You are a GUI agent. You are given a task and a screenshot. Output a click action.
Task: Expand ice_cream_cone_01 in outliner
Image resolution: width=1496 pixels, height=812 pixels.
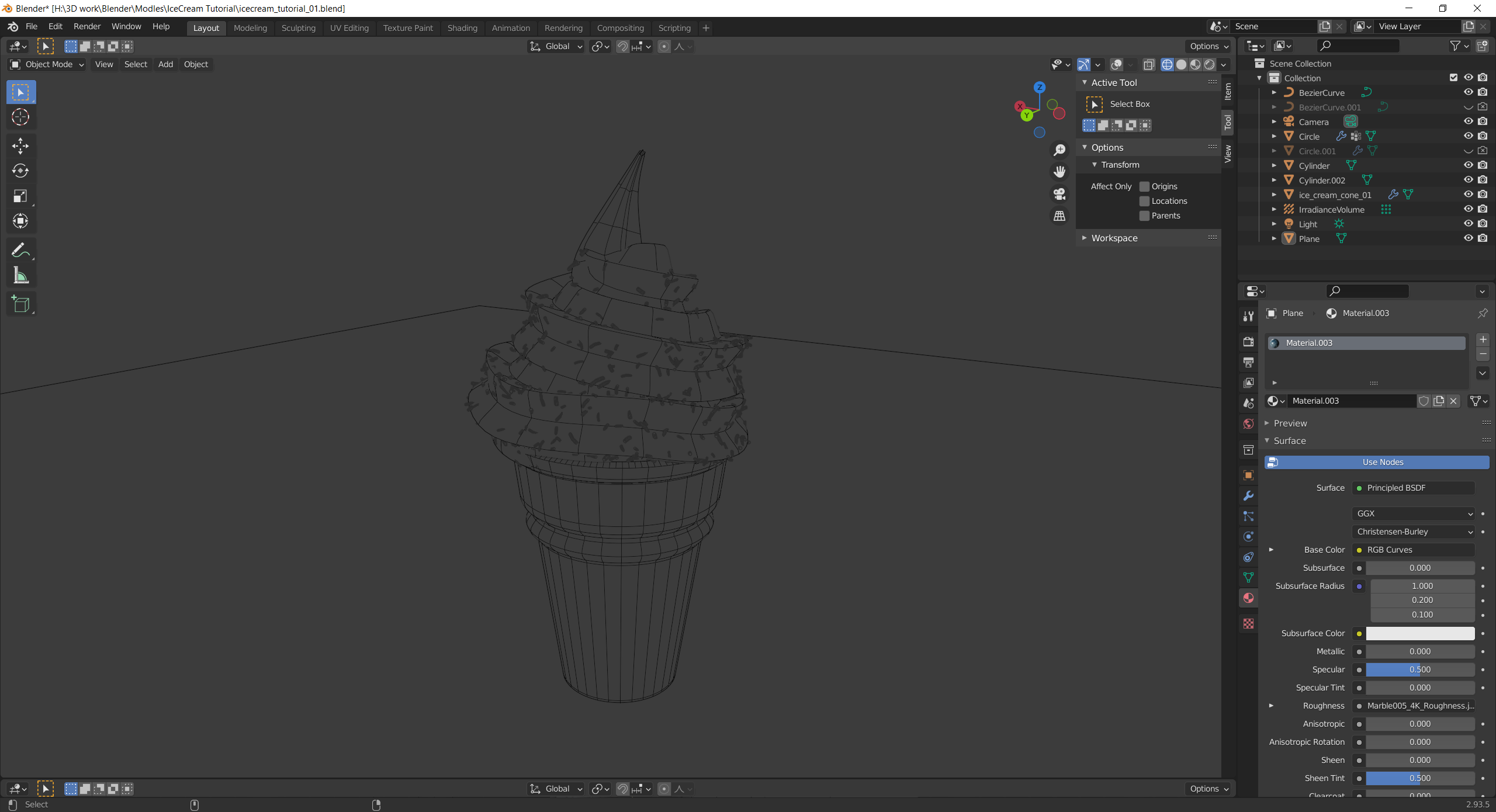coord(1274,195)
